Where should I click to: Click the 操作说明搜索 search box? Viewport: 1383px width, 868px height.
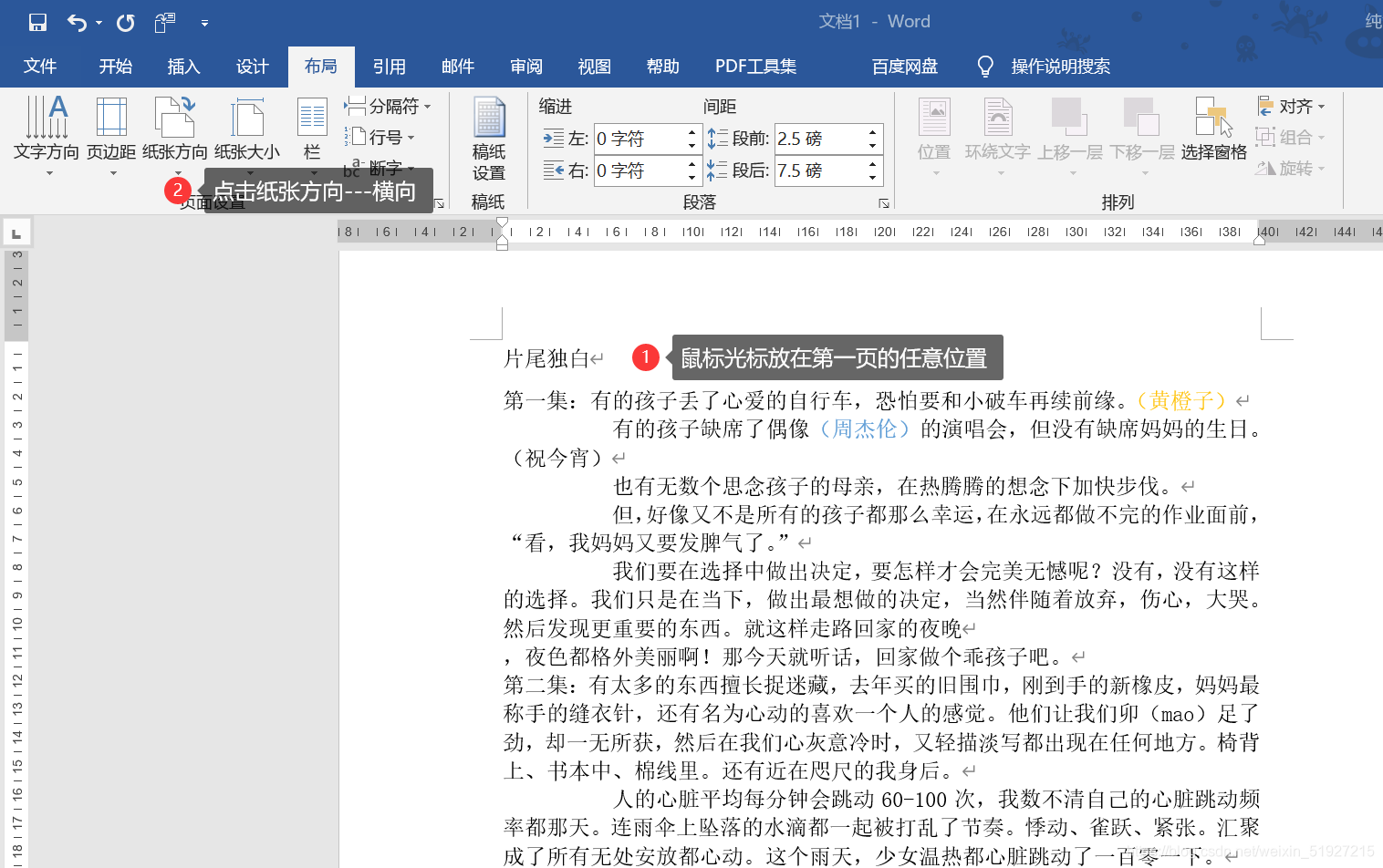tap(1061, 67)
